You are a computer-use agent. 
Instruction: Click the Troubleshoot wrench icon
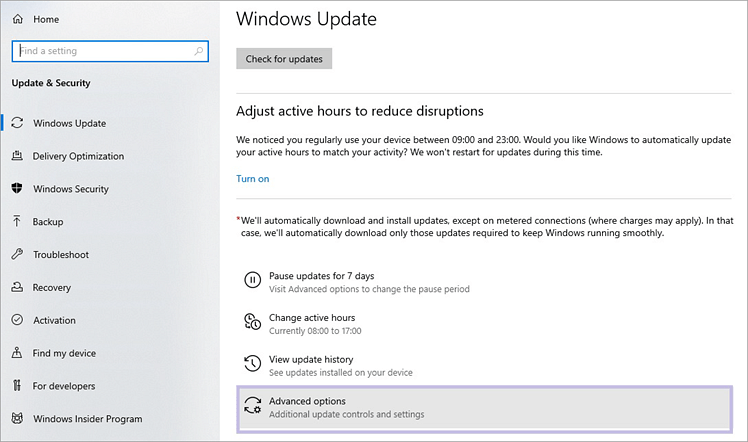coord(17,255)
